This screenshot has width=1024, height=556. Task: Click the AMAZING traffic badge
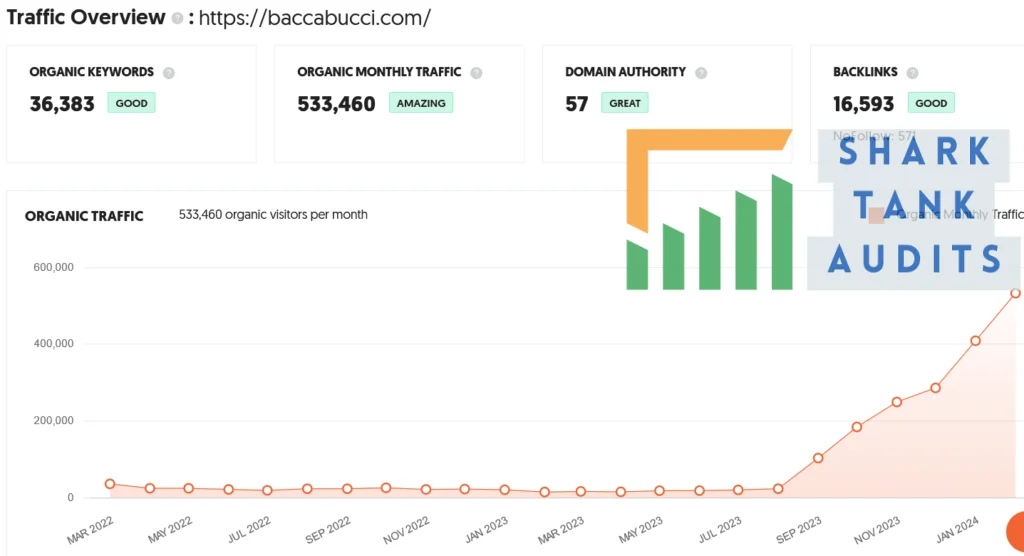421,103
